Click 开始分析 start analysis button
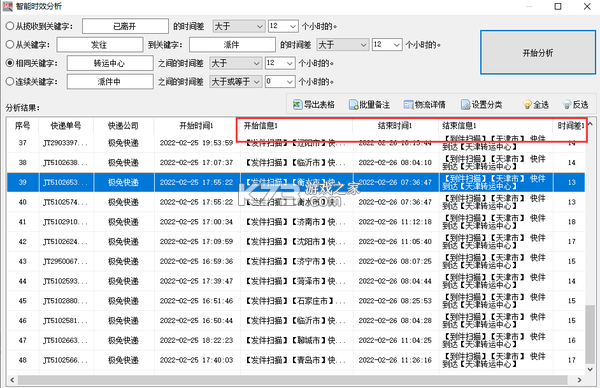This screenshot has height=388, width=600. coord(538,52)
